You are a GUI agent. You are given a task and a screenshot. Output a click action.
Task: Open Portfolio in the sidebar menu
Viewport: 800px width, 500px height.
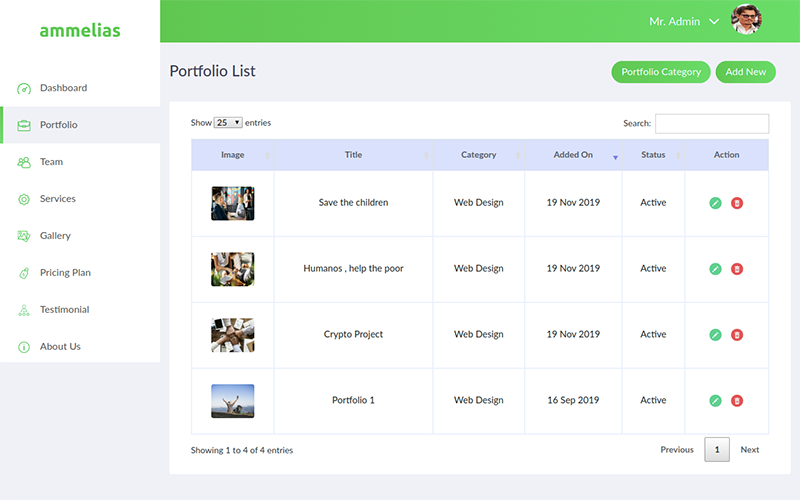[80, 124]
